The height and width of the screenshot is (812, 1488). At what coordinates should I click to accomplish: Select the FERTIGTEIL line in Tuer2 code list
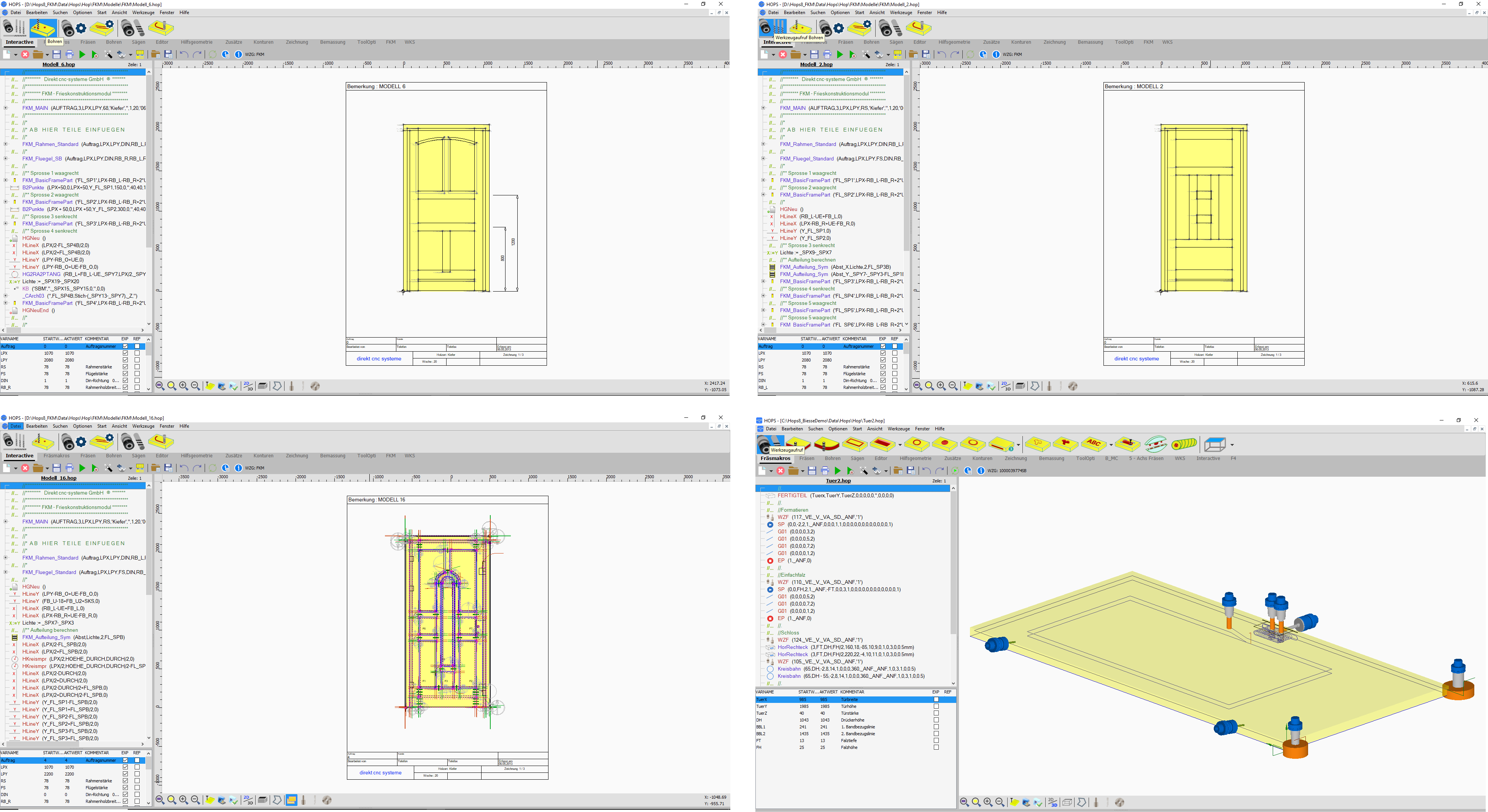coord(835,496)
